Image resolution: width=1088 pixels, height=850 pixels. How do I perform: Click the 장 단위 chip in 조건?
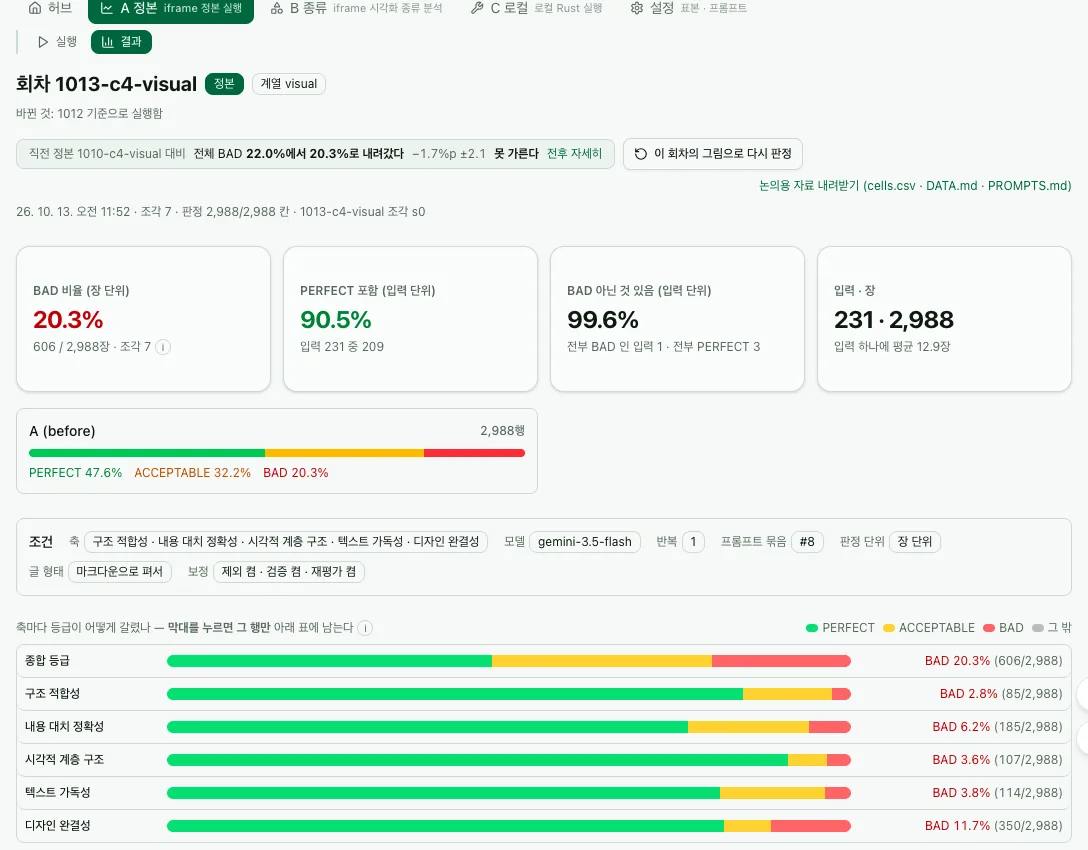point(915,542)
